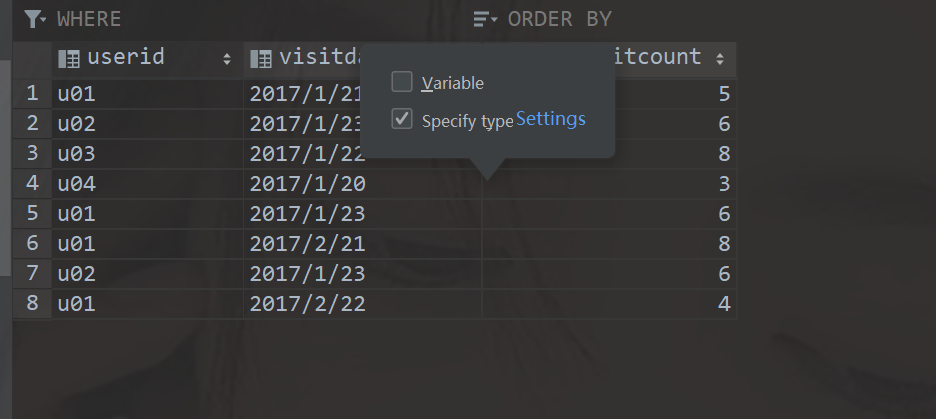Select row number 1 in gutter
Screen dimensions: 936x419
pos(32,94)
